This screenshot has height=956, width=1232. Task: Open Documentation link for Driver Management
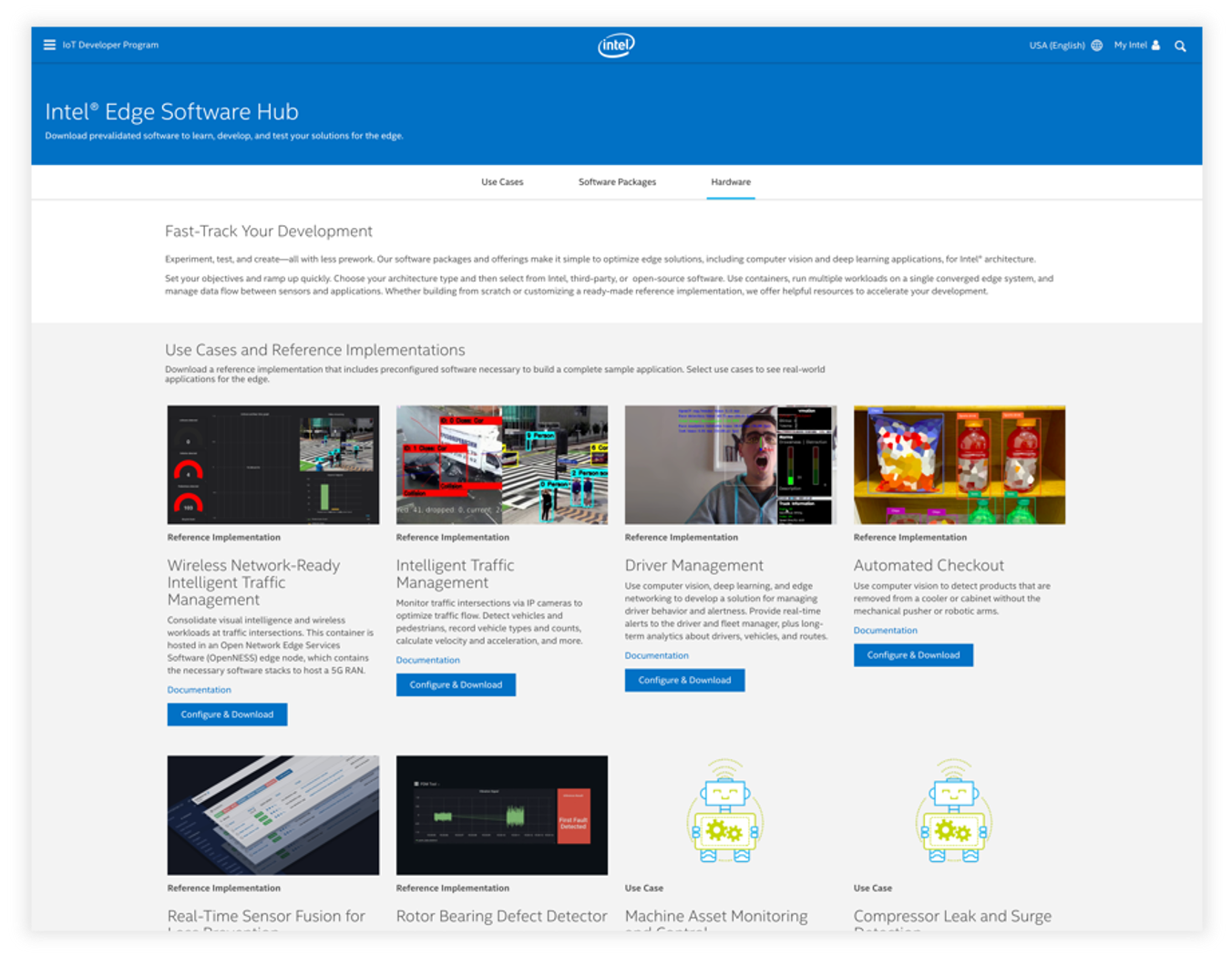(656, 655)
